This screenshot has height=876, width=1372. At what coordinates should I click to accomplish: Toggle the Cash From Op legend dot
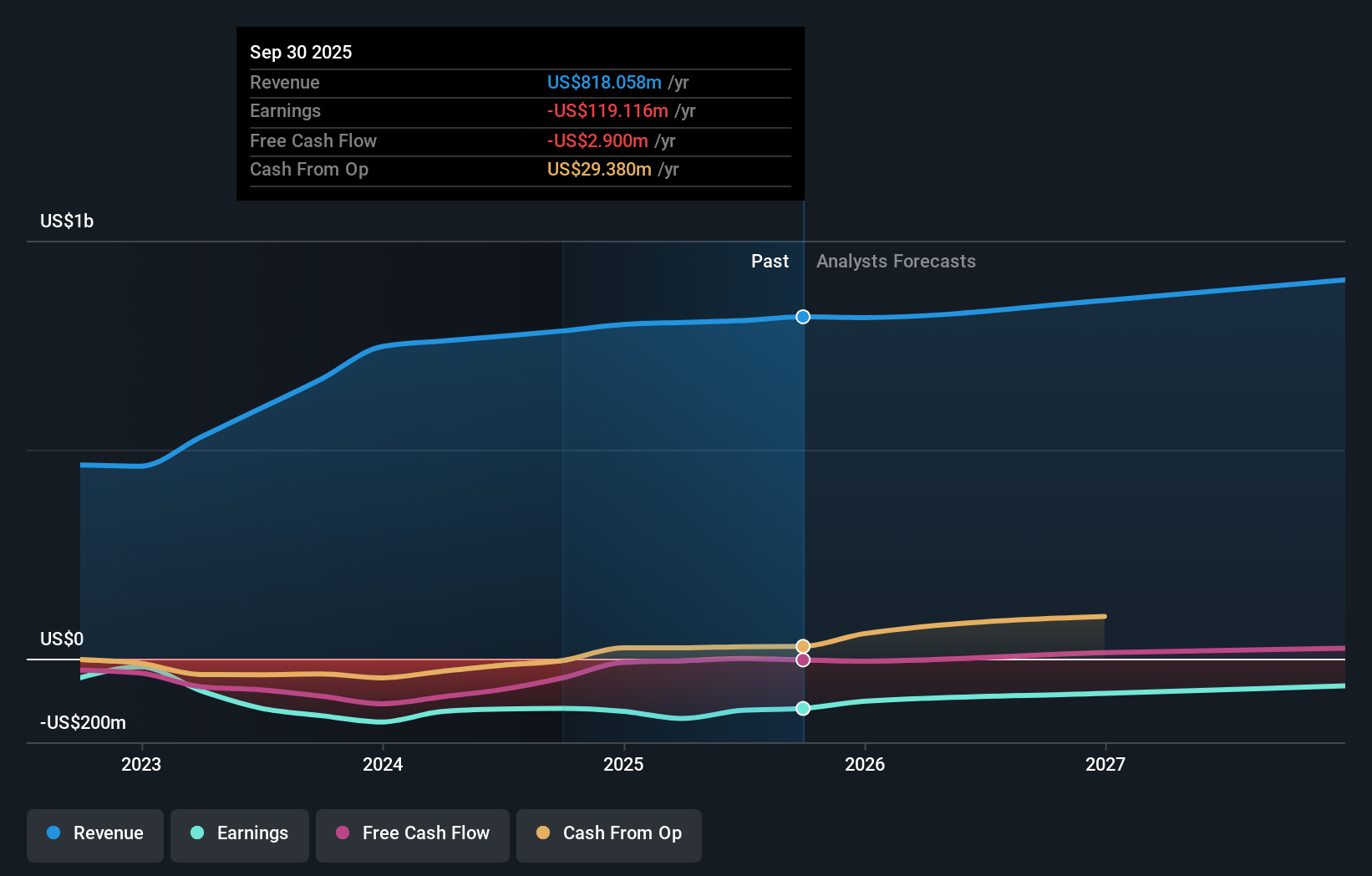(543, 833)
